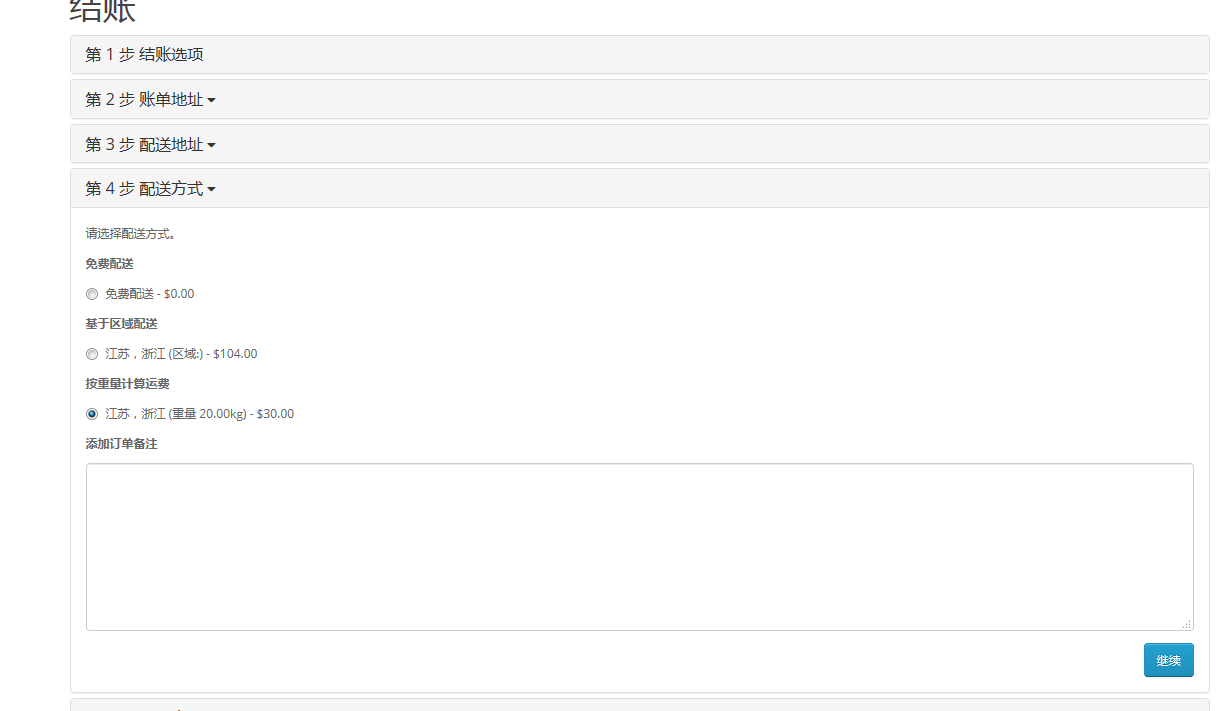Click the 第 4 步 配送方式 header link
Screen dimensions: 1226x711
click(x=150, y=189)
